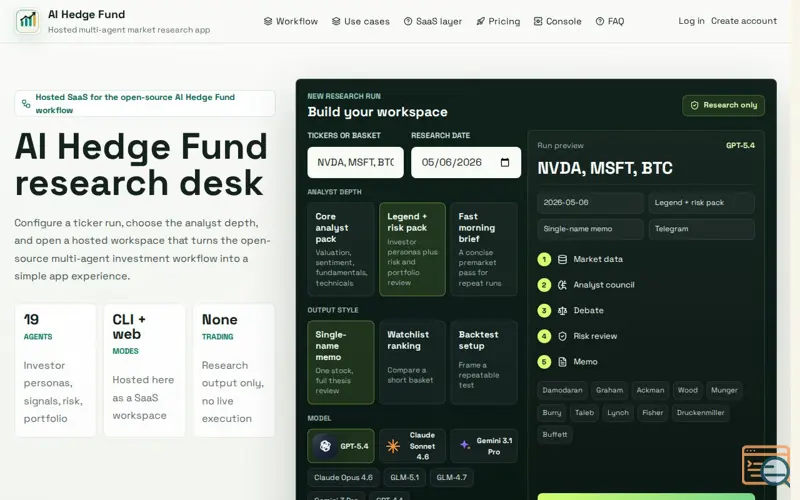Viewport: 800px width, 500px height.
Task: Click the Munger persona chip
Action: click(724, 390)
